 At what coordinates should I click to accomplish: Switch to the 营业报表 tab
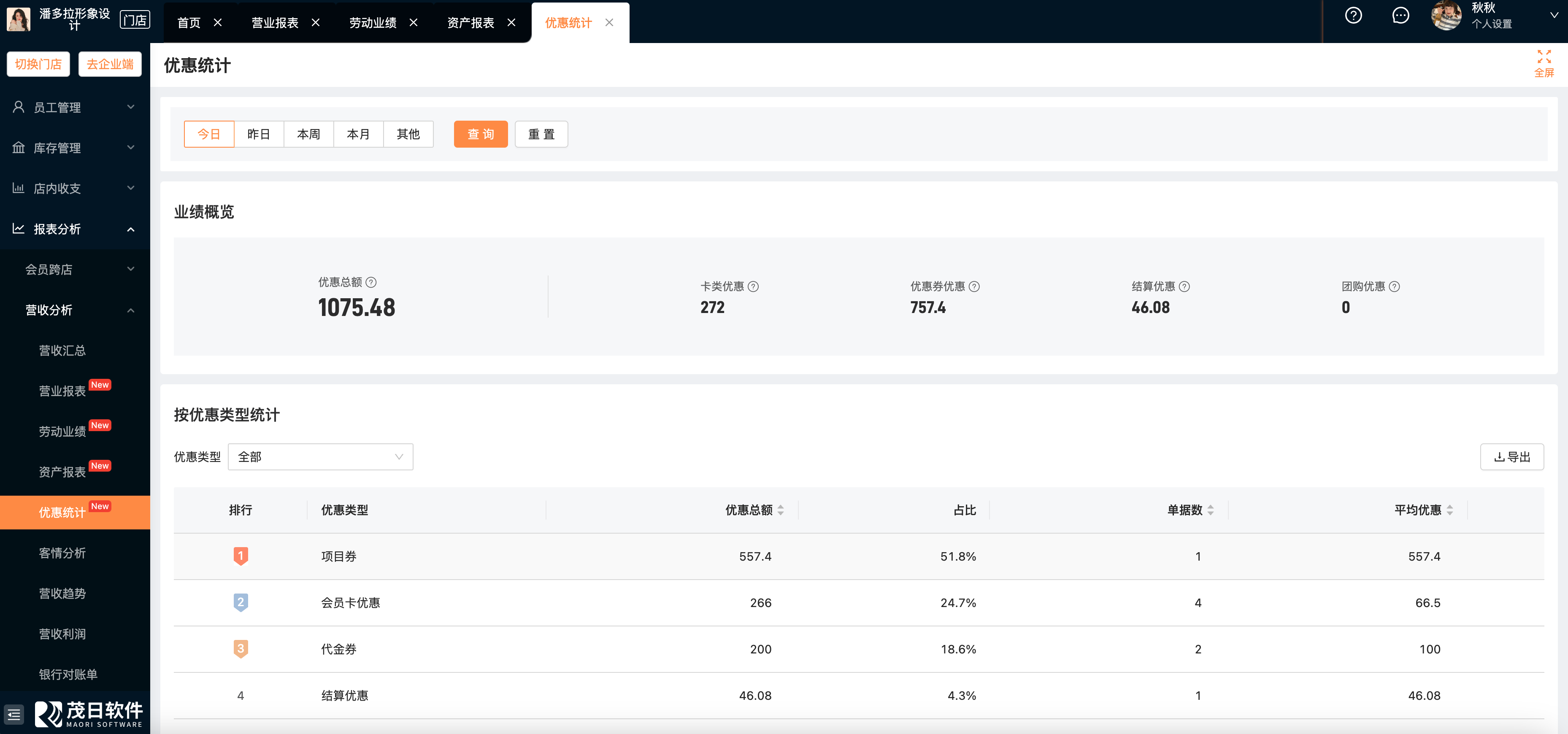[x=275, y=22]
